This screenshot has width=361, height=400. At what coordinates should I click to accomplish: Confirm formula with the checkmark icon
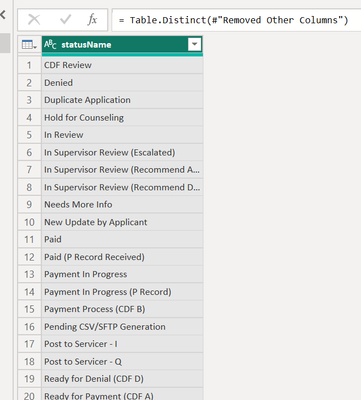pyautogui.click(x=65, y=20)
